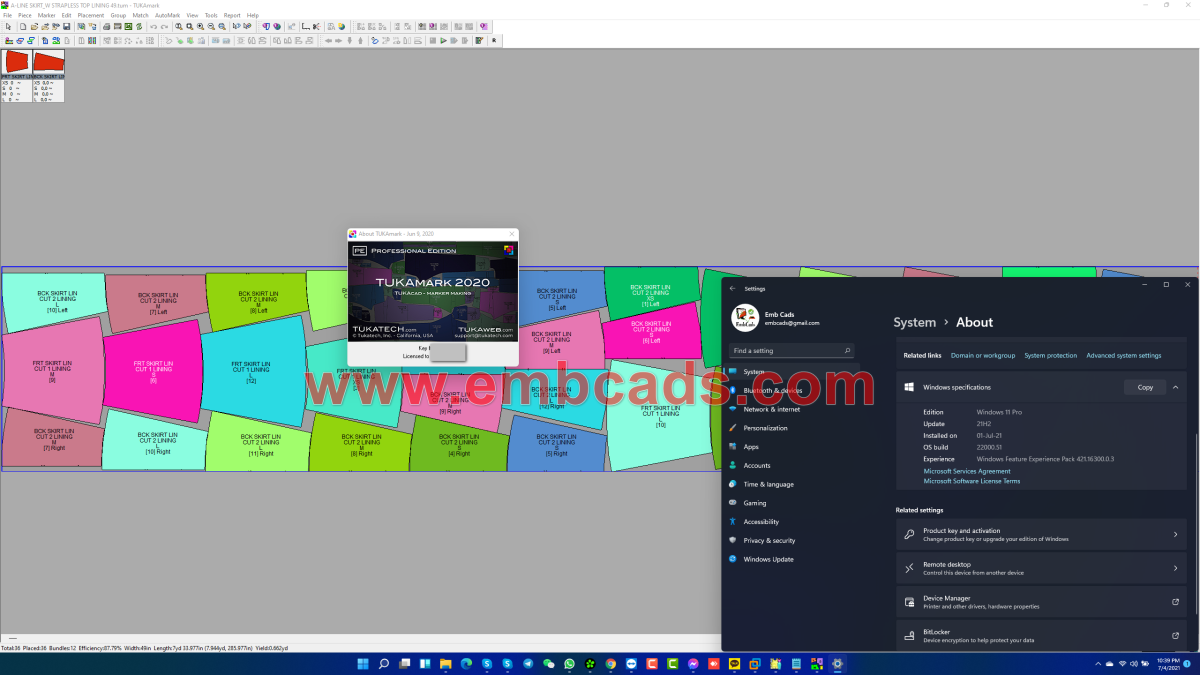Open a marker file using the Open icon
The width and height of the screenshot is (1200, 675).
tap(35, 27)
